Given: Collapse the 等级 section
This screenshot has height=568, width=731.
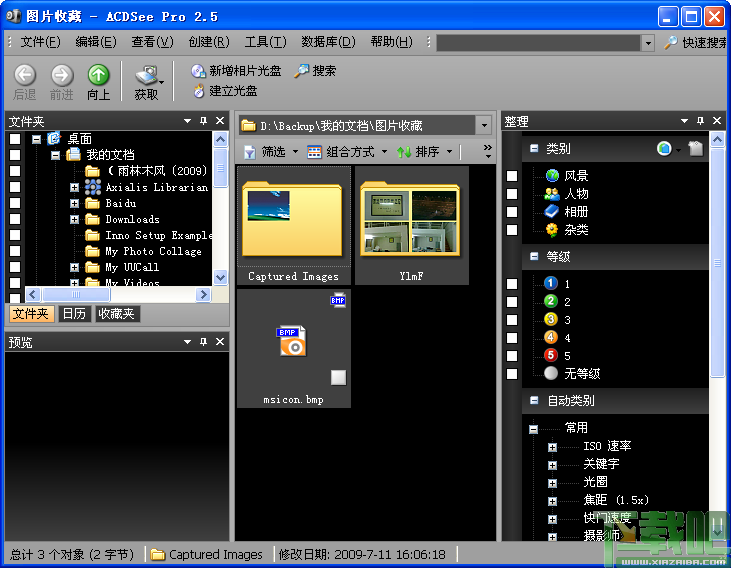Looking at the screenshot, I should coord(534,256).
